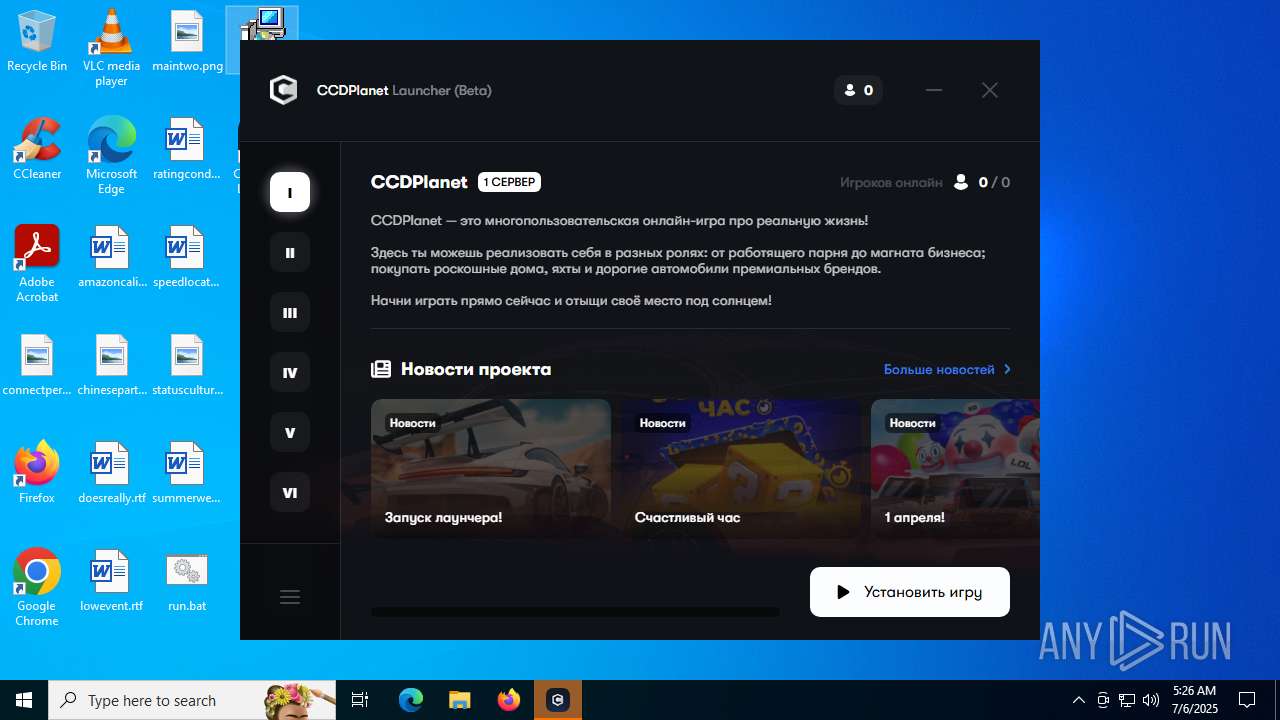
Task: Open the Запуск лаунчера! news card
Action: (491, 469)
